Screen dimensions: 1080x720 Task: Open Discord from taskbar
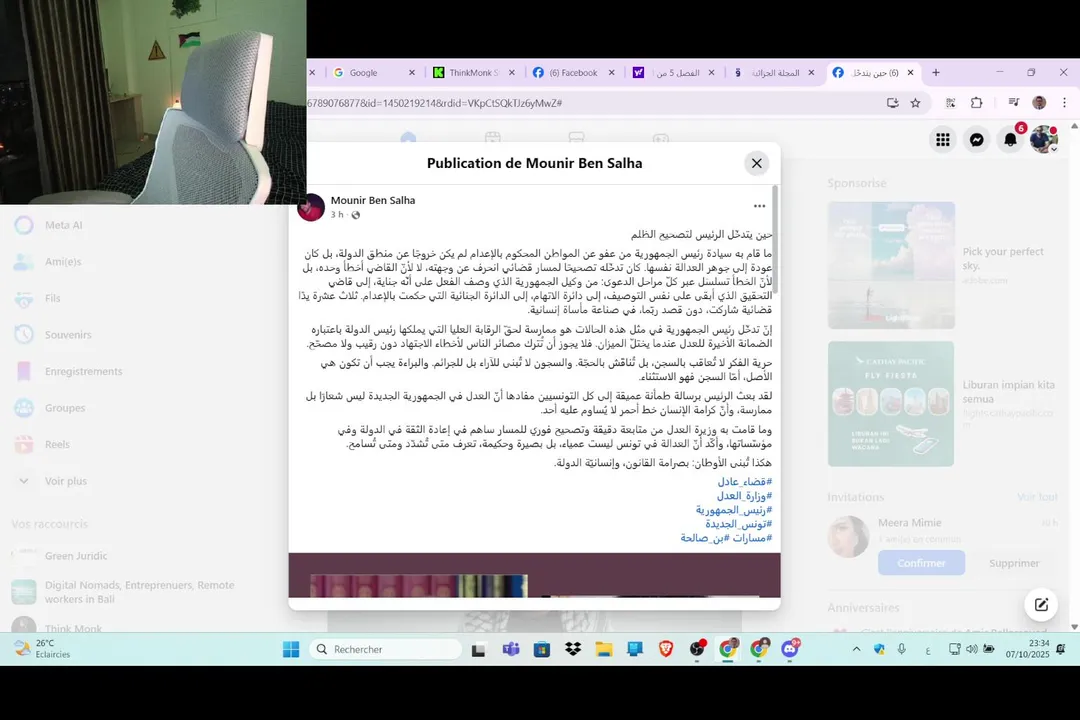coord(790,648)
